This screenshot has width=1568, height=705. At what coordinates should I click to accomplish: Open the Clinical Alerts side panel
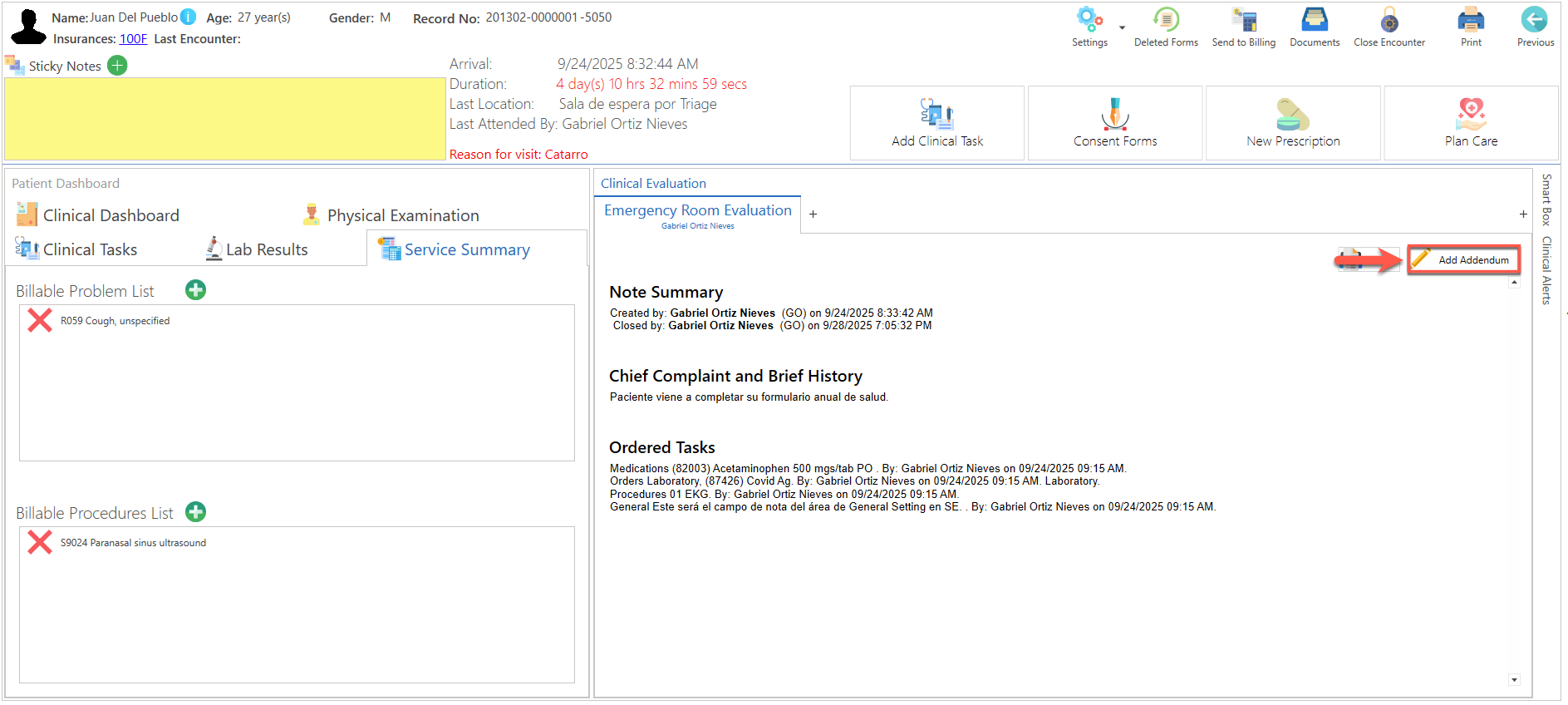(x=1546, y=270)
